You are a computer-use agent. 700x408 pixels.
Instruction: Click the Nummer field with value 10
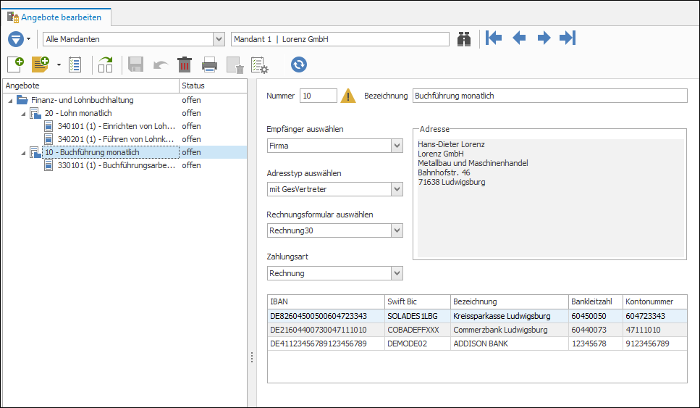318,96
